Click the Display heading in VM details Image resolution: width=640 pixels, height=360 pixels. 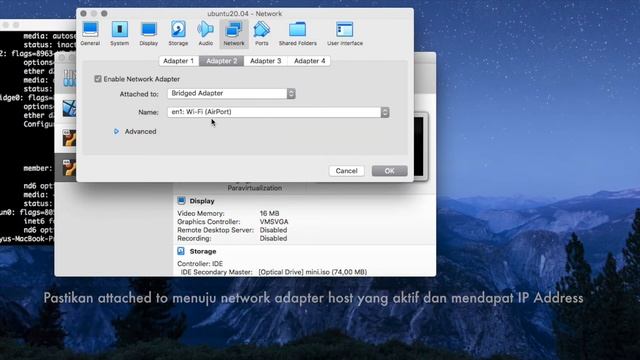[x=202, y=201]
